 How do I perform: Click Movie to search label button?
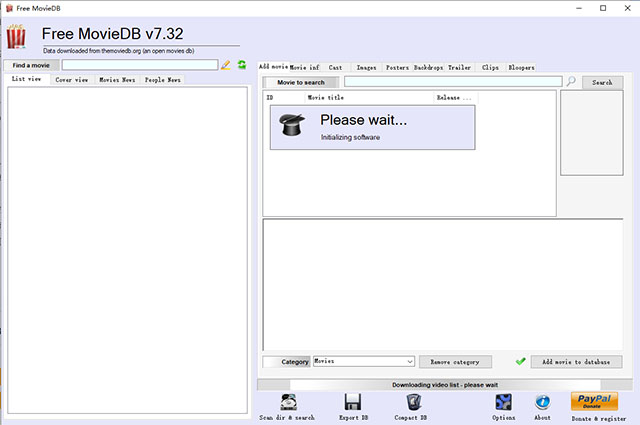tap(301, 82)
